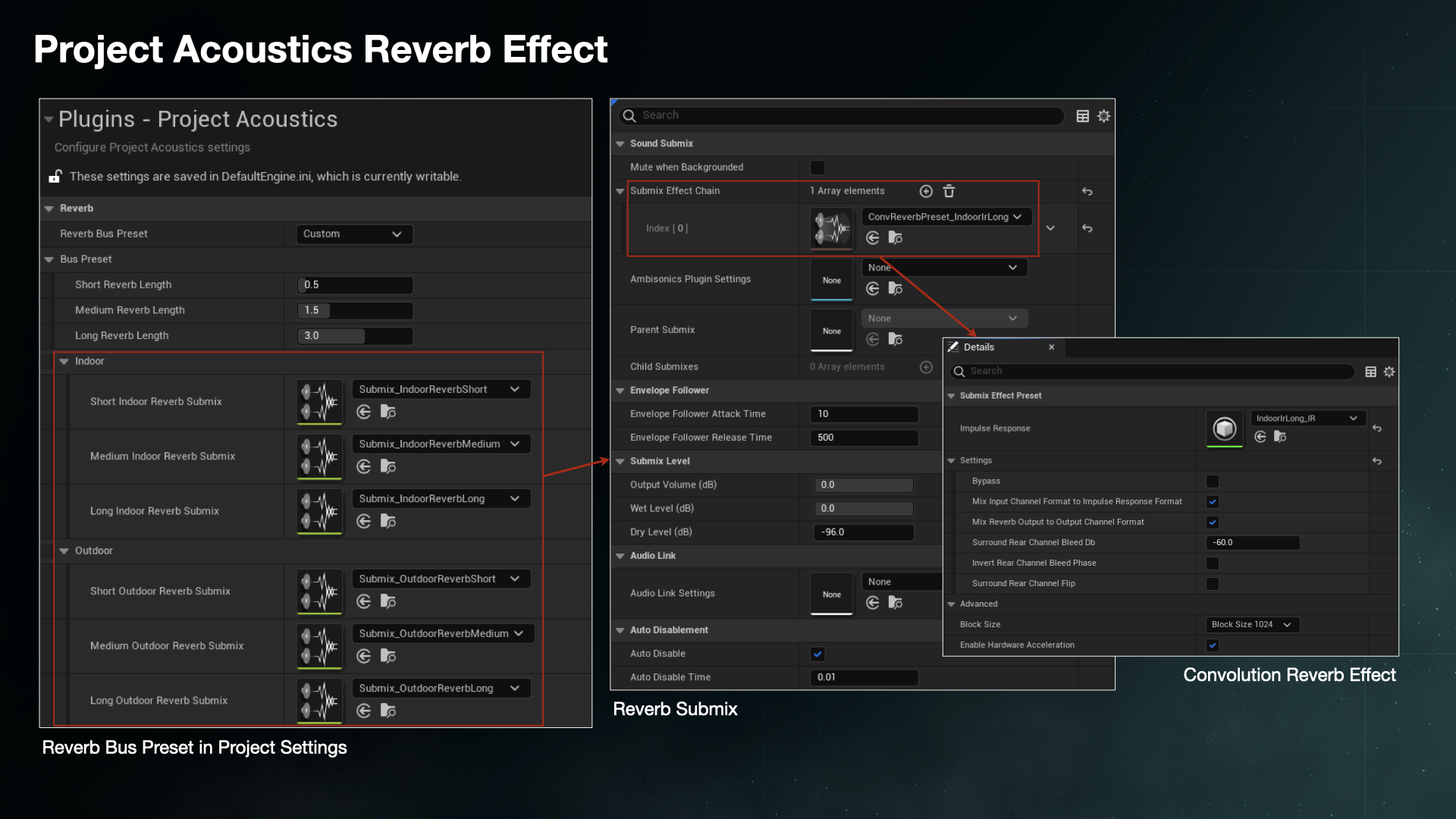Toggle Mute when Backgrounded checkbox

click(817, 168)
